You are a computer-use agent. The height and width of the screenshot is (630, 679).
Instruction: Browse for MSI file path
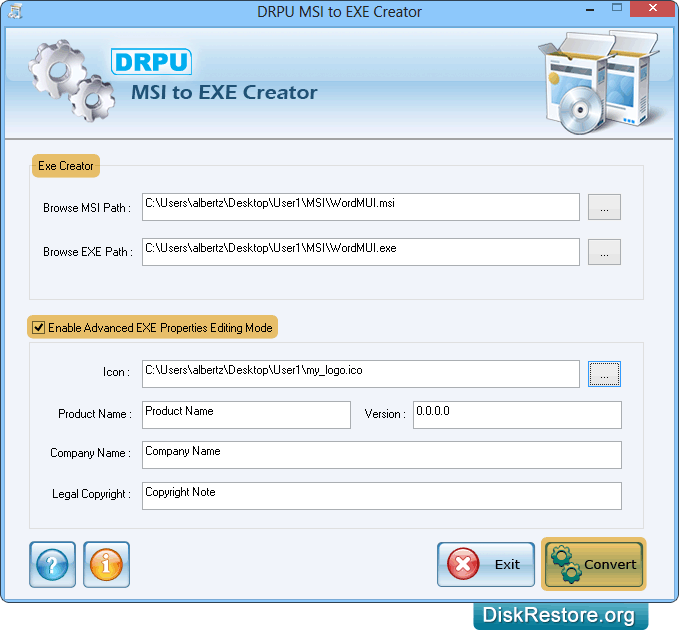tap(604, 207)
